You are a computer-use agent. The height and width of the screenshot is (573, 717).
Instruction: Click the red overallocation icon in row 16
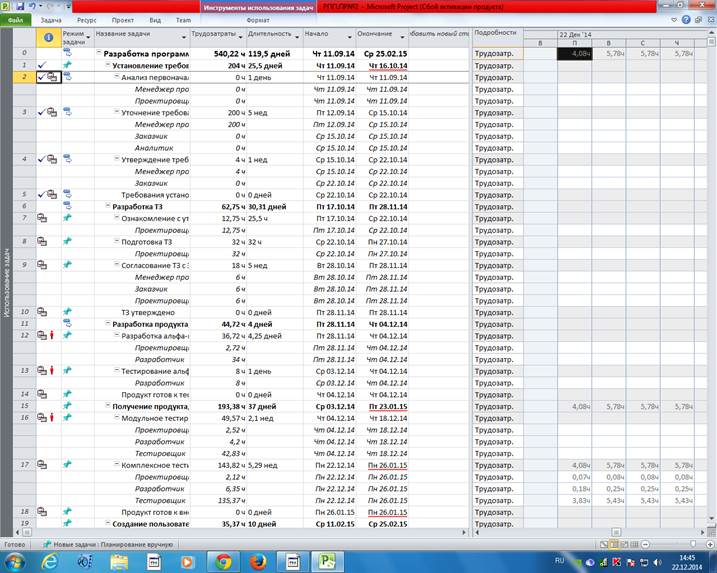(52, 417)
